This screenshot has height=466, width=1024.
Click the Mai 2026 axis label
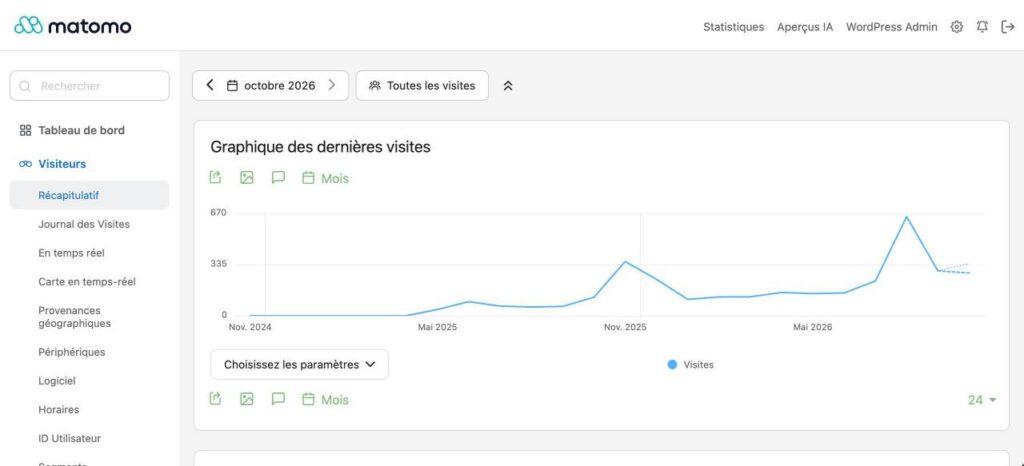tap(812, 327)
